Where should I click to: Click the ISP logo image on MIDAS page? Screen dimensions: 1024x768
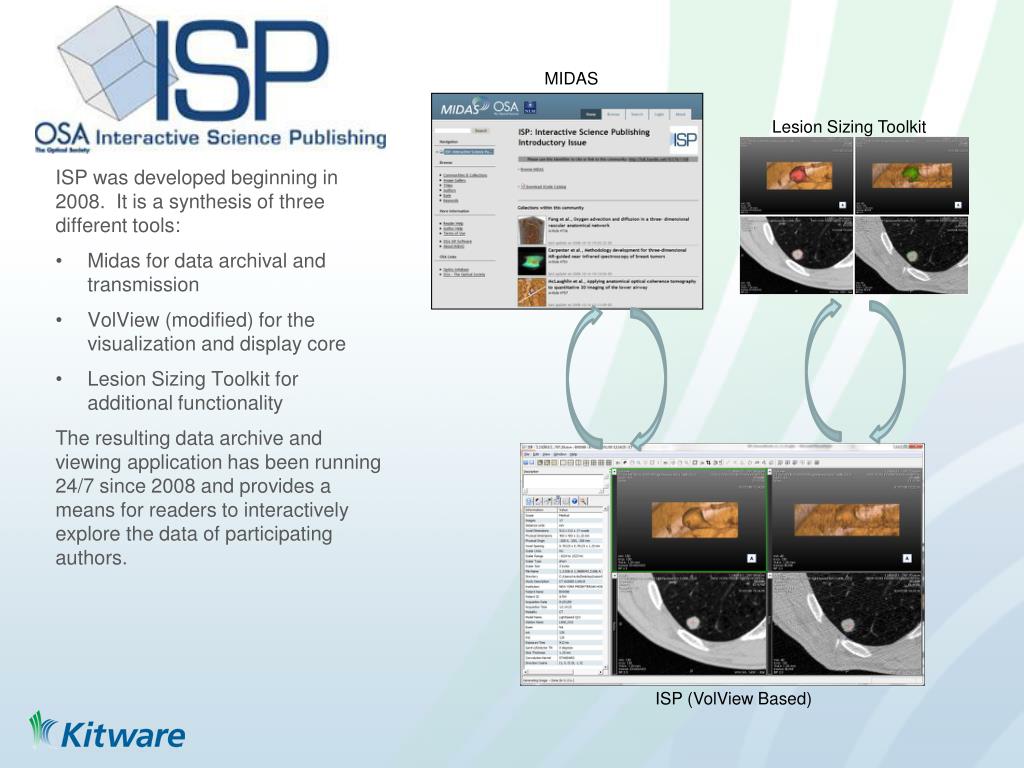pos(684,140)
